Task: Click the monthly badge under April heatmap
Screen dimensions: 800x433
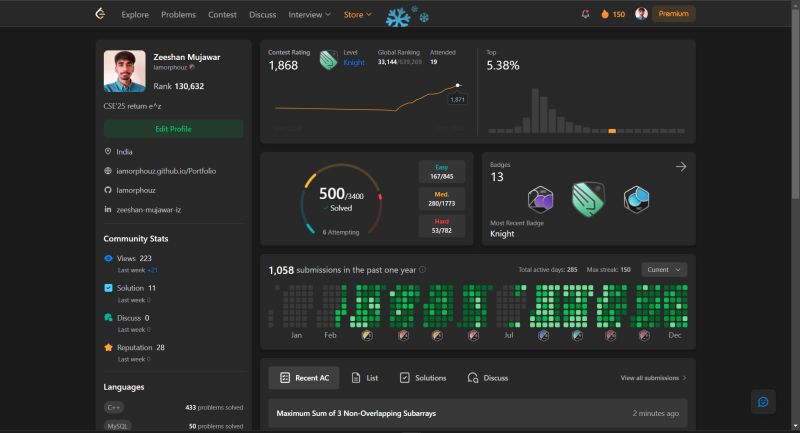Action: [x=403, y=336]
